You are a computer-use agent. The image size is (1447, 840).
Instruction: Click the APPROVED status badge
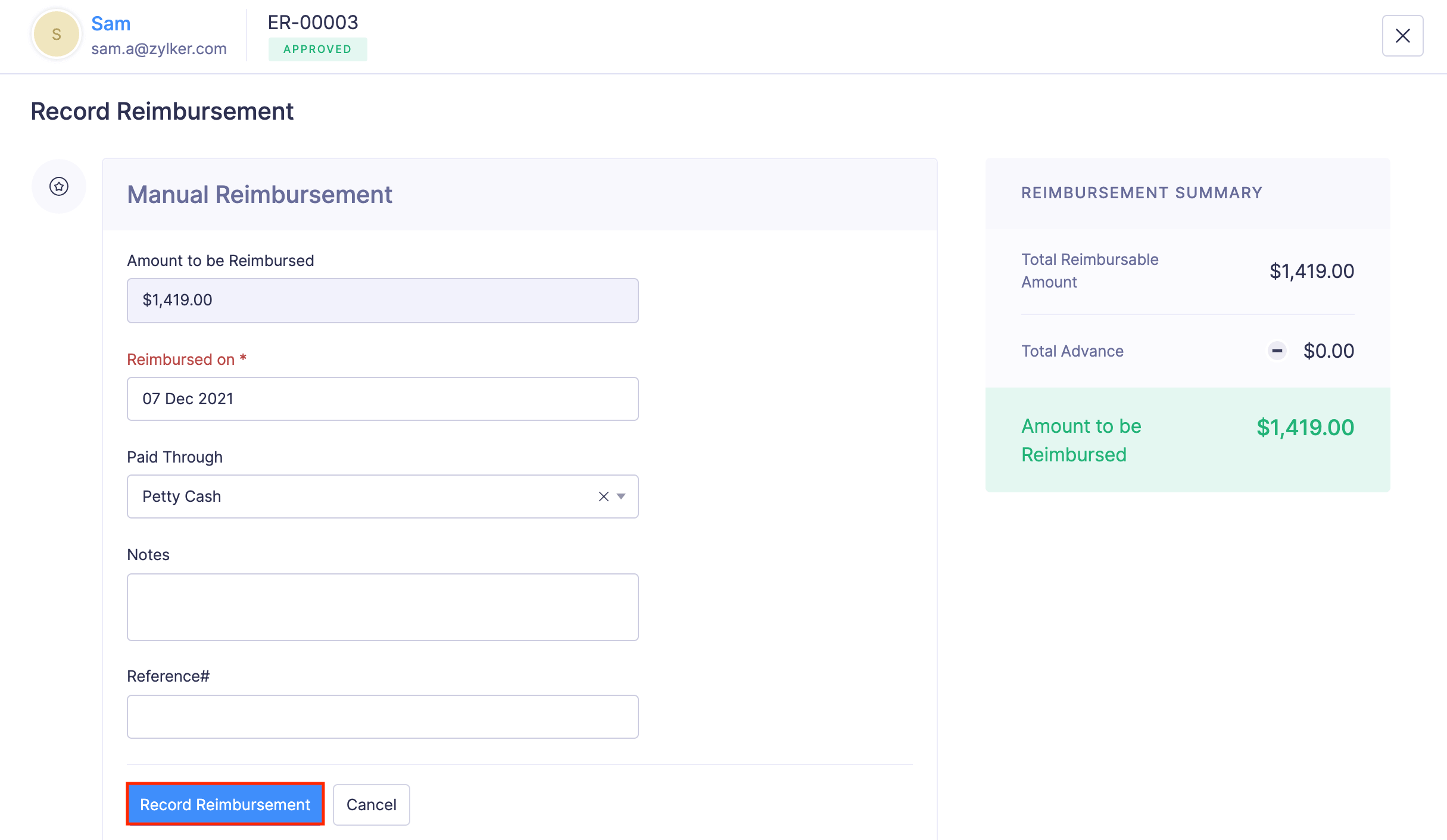[318, 49]
